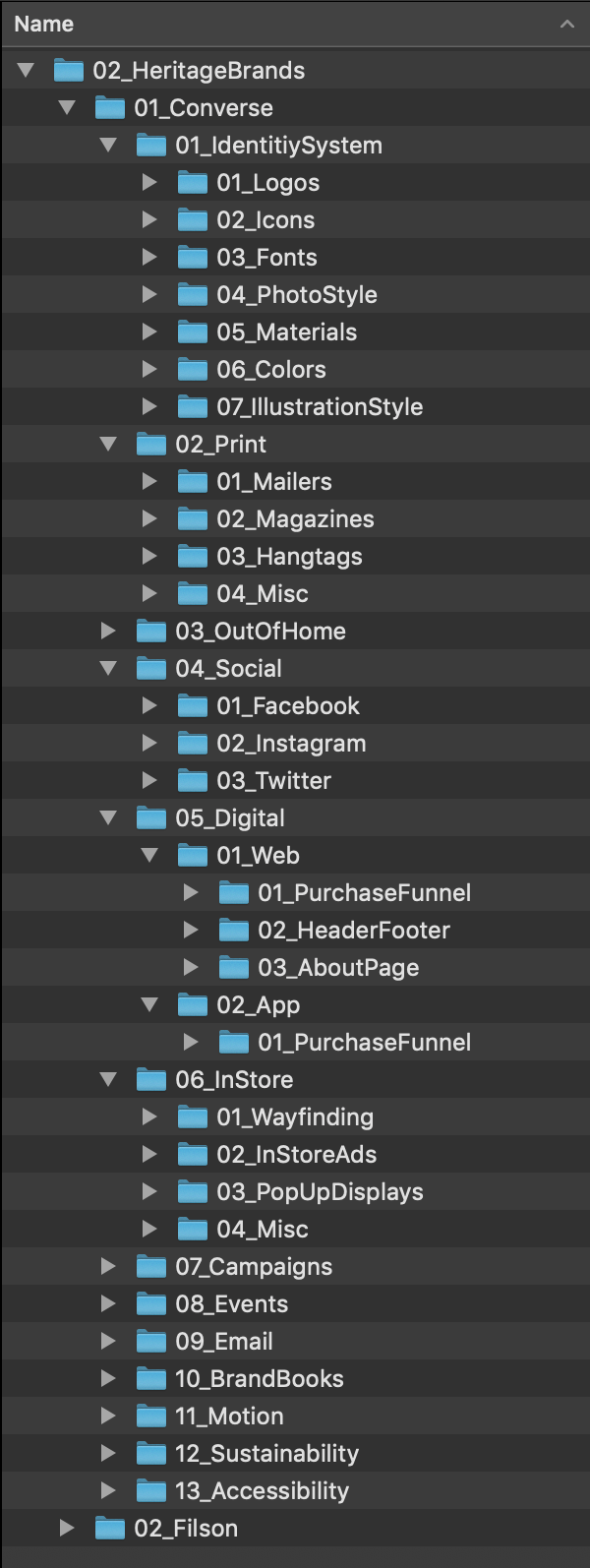Collapse the 02_App disclosure triangle
Image resolution: width=590 pixels, height=1568 pixels.
tap(149, 1004)
